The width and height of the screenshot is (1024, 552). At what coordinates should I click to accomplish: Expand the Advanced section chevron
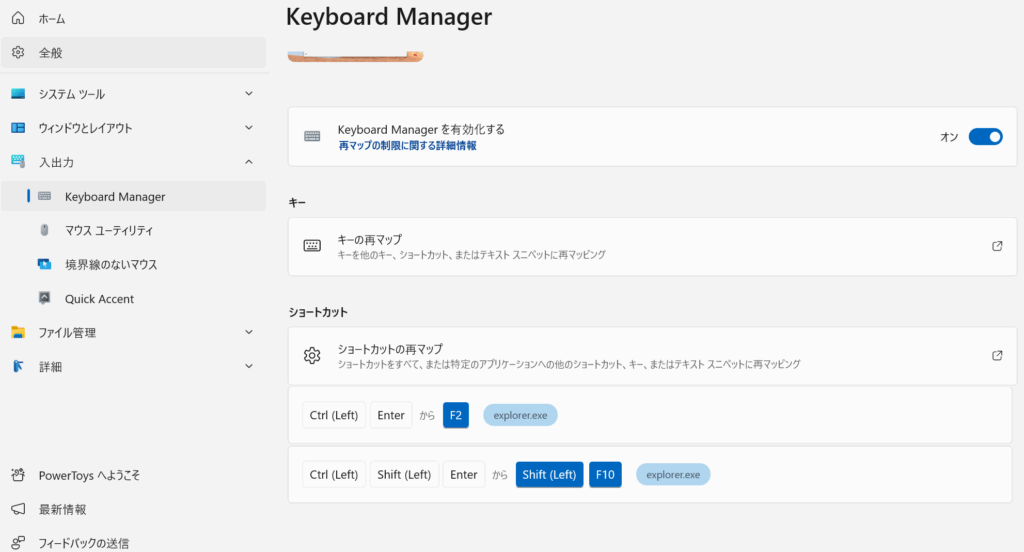(249, 366)
